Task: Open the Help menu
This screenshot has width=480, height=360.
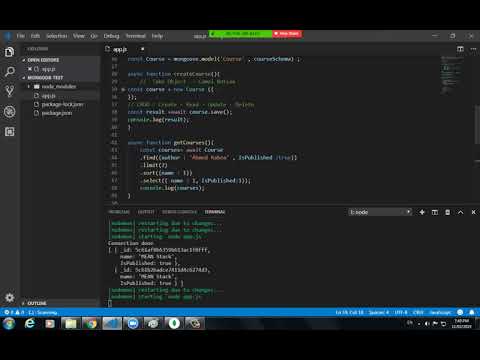Action: (157, 36)
